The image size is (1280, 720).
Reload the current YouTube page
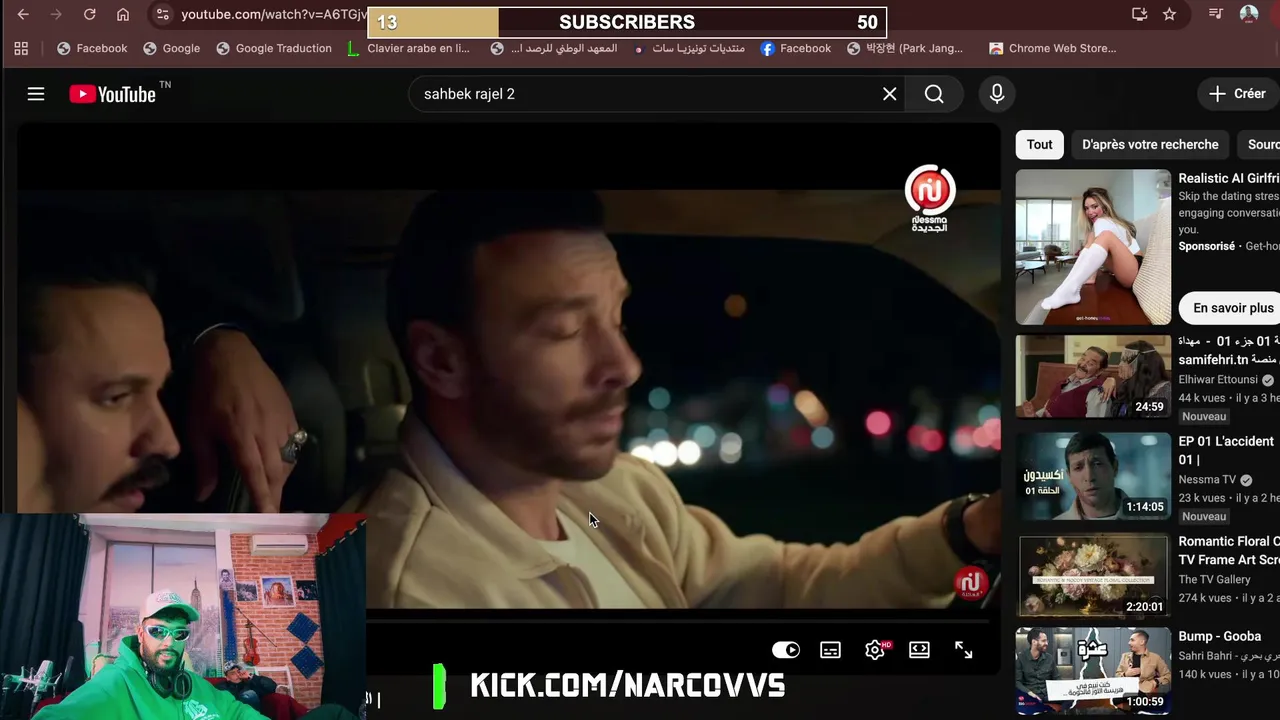tap(90, 14)
